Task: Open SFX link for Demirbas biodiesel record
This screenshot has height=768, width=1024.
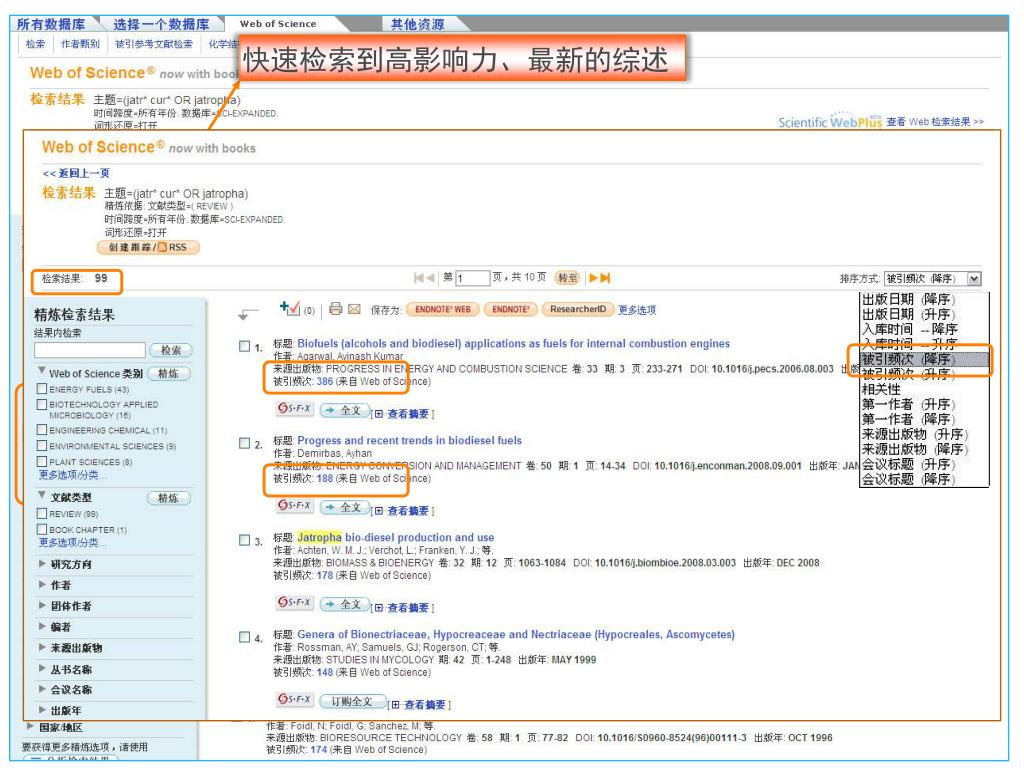Action: point(295,505)
